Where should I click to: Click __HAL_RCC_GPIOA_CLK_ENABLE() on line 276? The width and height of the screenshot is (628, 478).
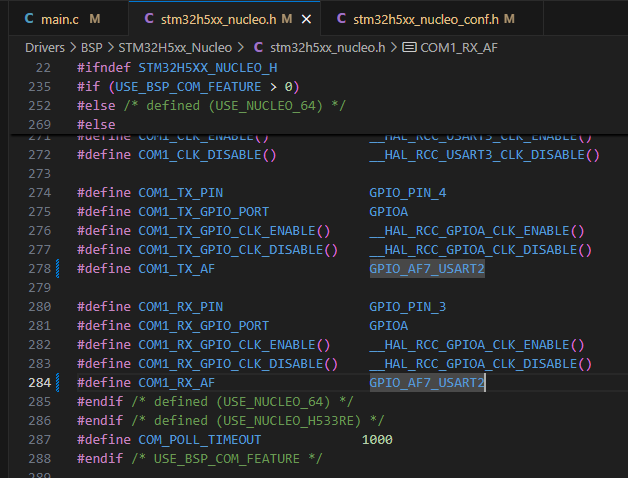[477, 231]
